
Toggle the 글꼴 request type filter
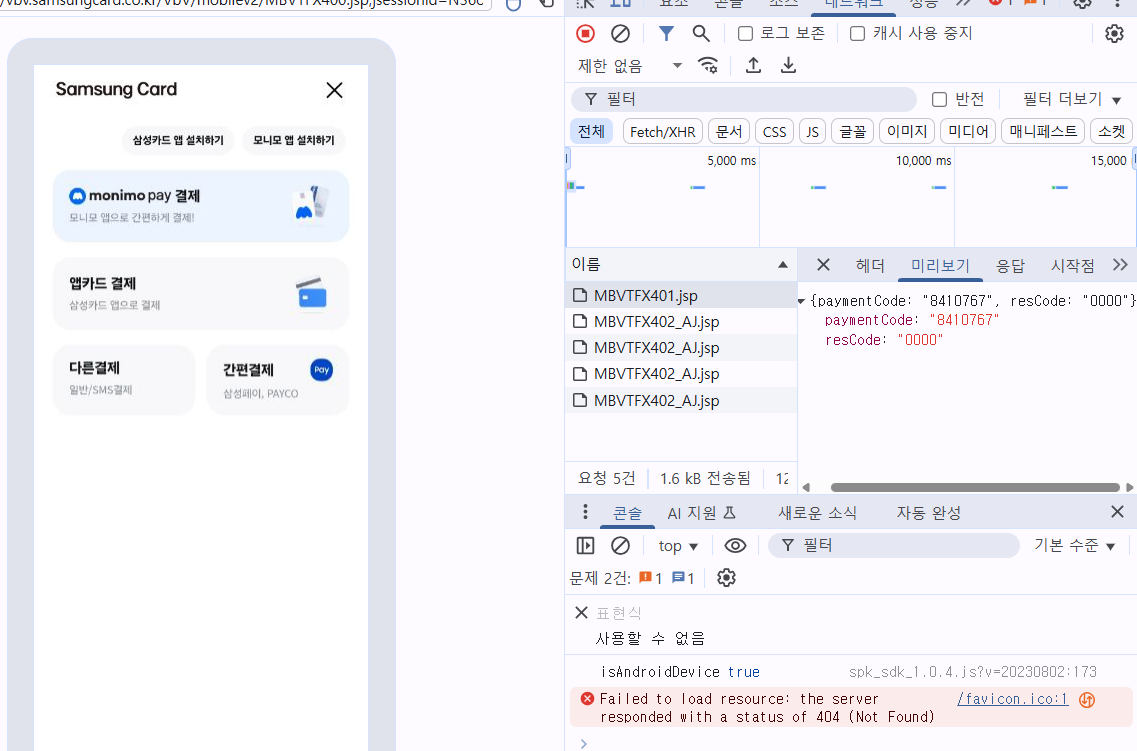coord(853,131)
